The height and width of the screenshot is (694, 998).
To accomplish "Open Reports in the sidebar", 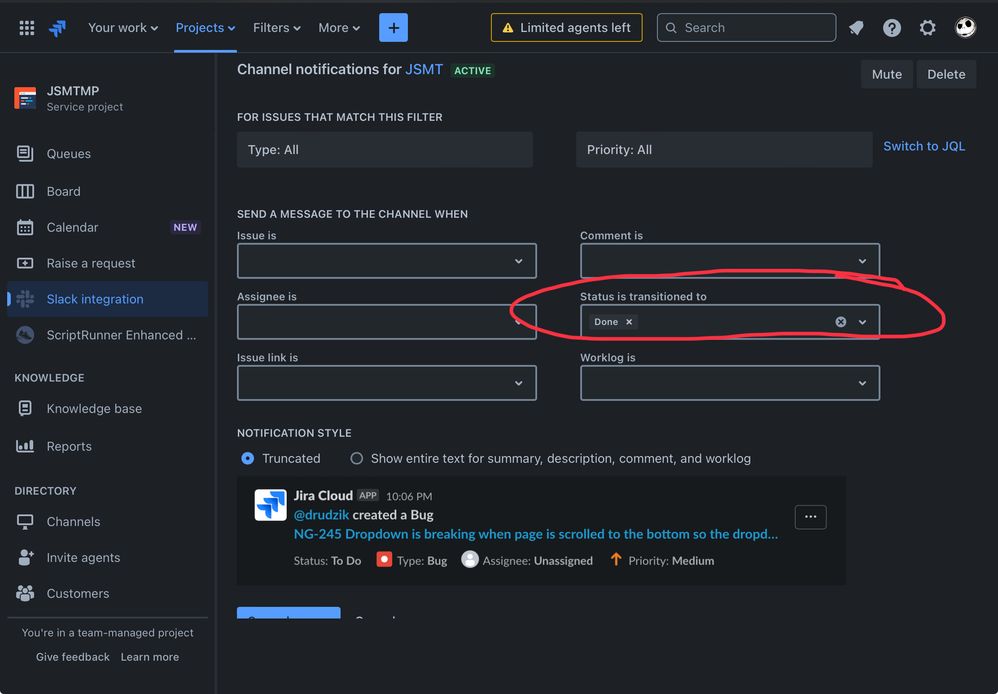I will 107,446.
